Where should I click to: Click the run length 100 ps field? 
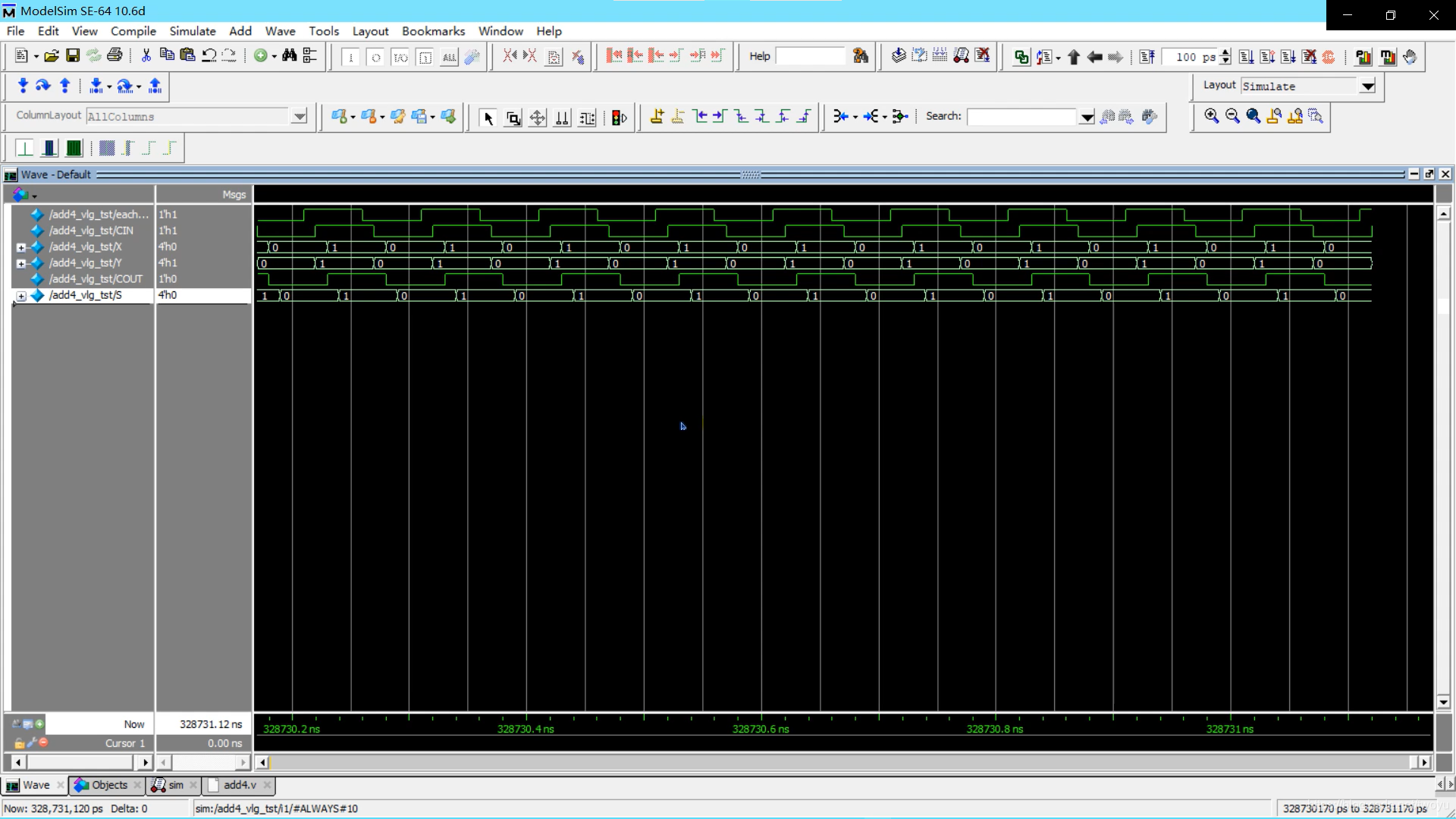point(1190,57)
